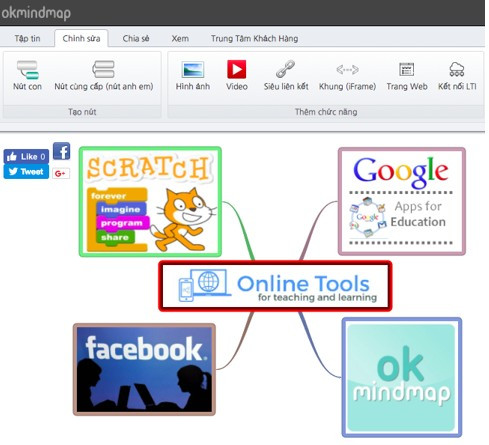This screenshot has width=489, height=445.
Task: Switch to the Chia sẻ tab
Action: tap(136, 38)
